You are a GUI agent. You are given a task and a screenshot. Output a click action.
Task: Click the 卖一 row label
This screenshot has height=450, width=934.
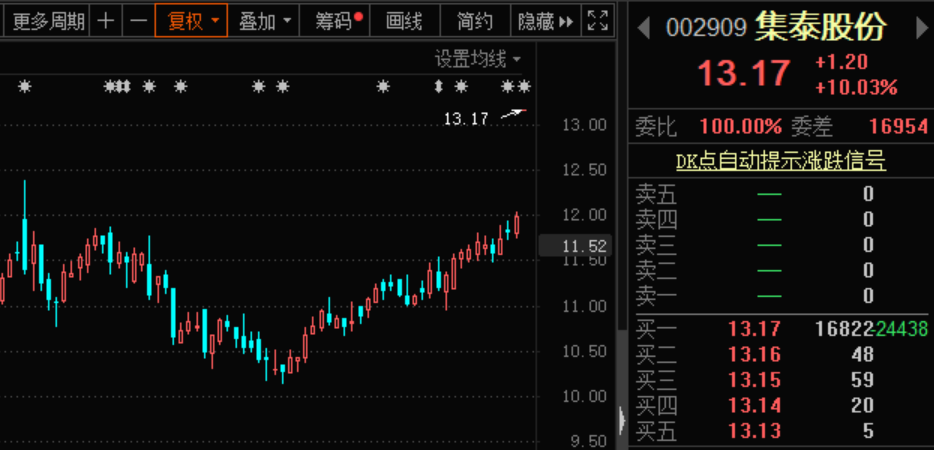click(656, 296)
